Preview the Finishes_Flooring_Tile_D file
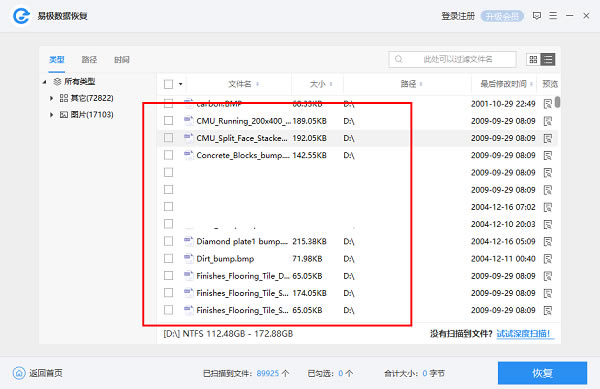 coord(548,276)
